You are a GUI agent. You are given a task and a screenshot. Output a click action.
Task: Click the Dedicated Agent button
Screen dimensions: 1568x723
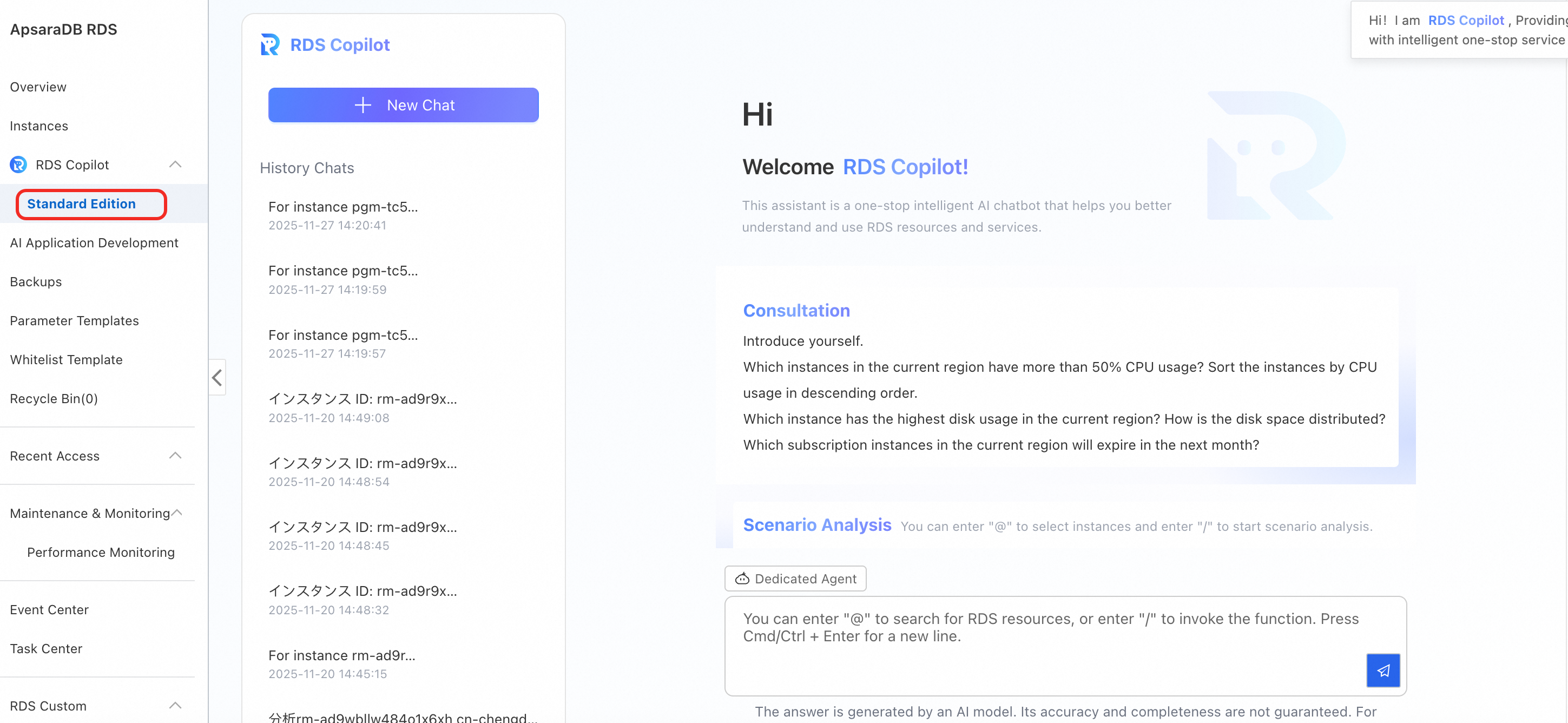(x=795, y=578)
